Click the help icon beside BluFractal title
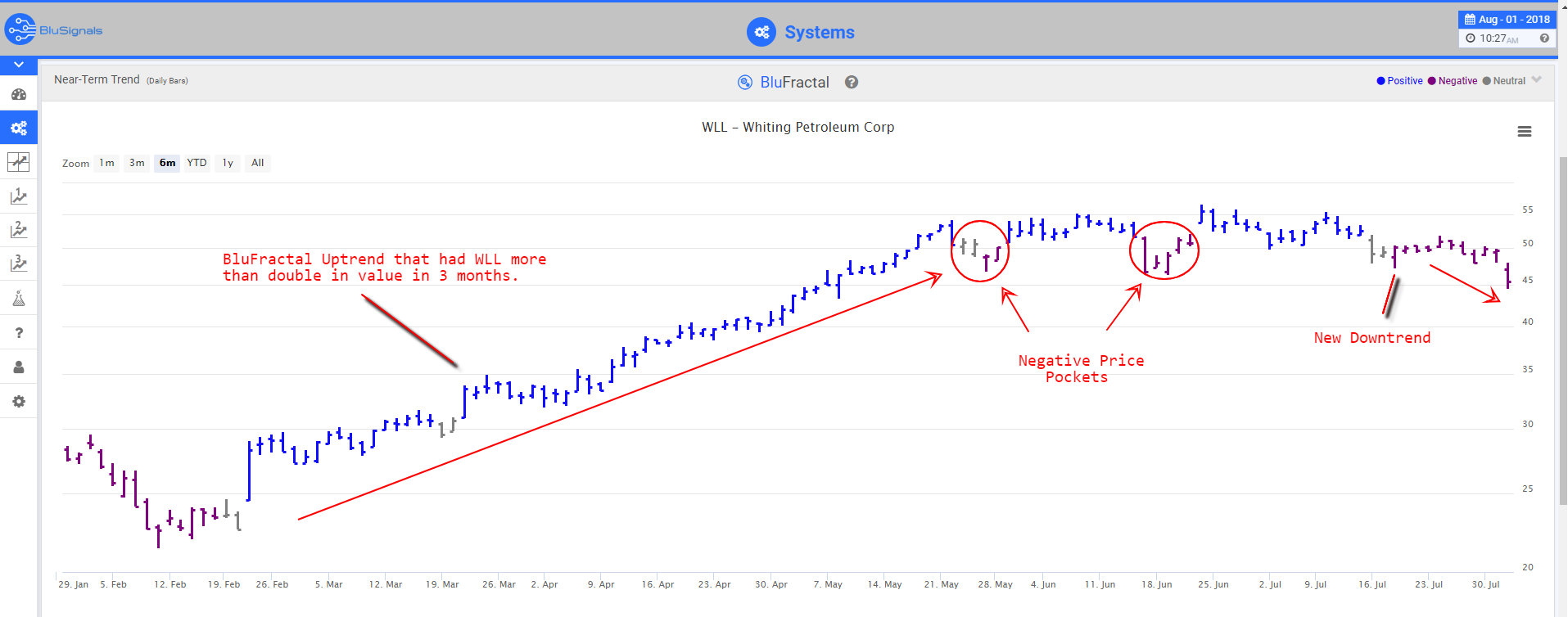1568x617 pixels. (852, 82)
